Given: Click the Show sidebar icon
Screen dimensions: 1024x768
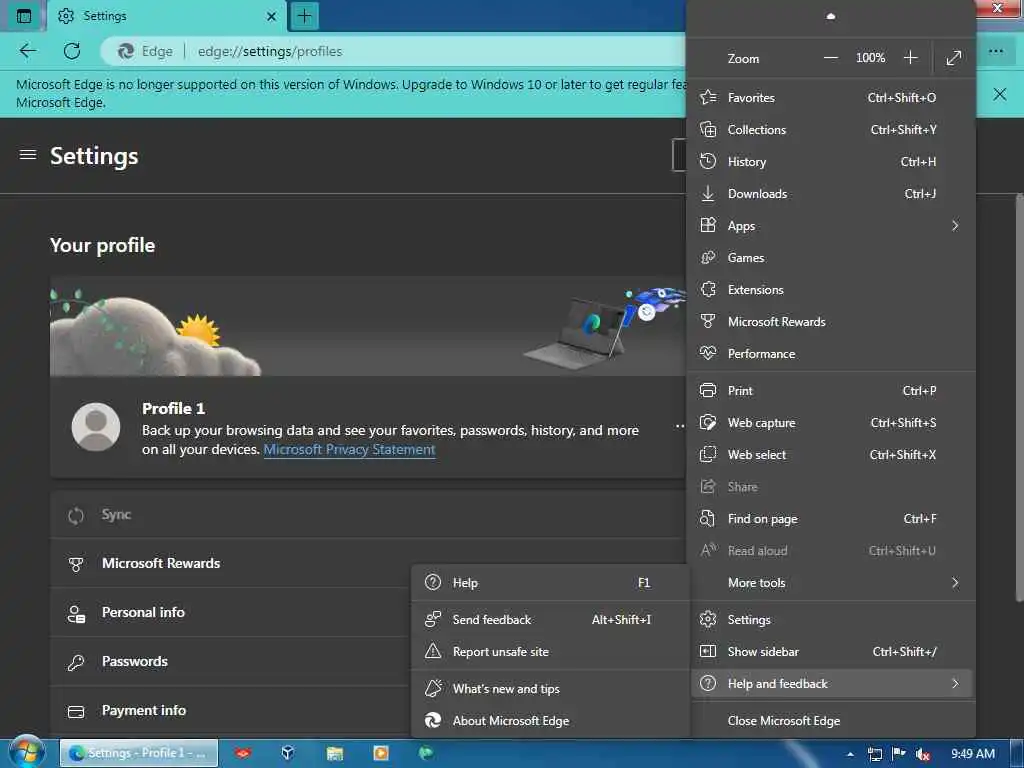Looking at the screenshot, I should click(708, 651).
